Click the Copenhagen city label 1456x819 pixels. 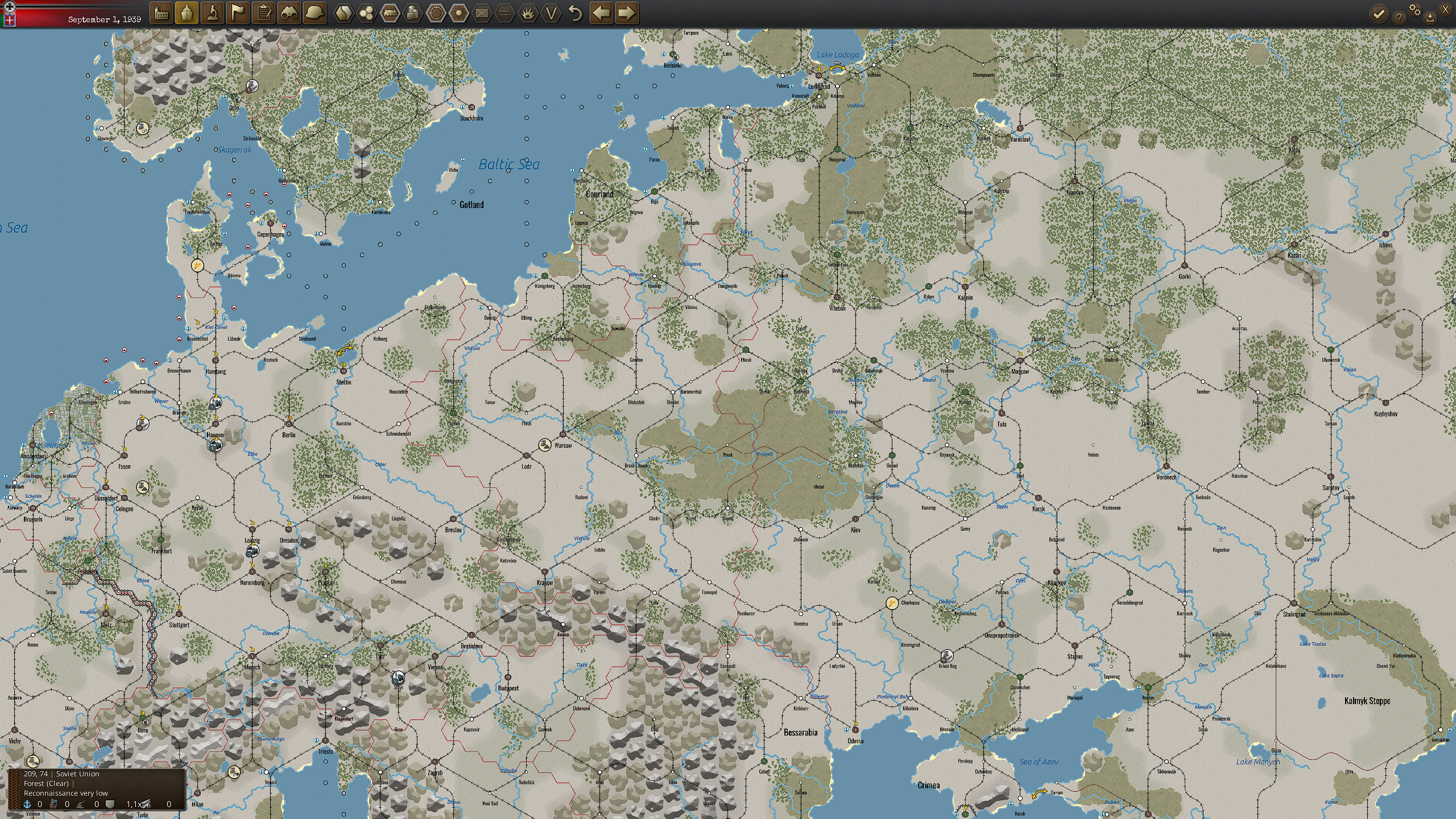270,234
